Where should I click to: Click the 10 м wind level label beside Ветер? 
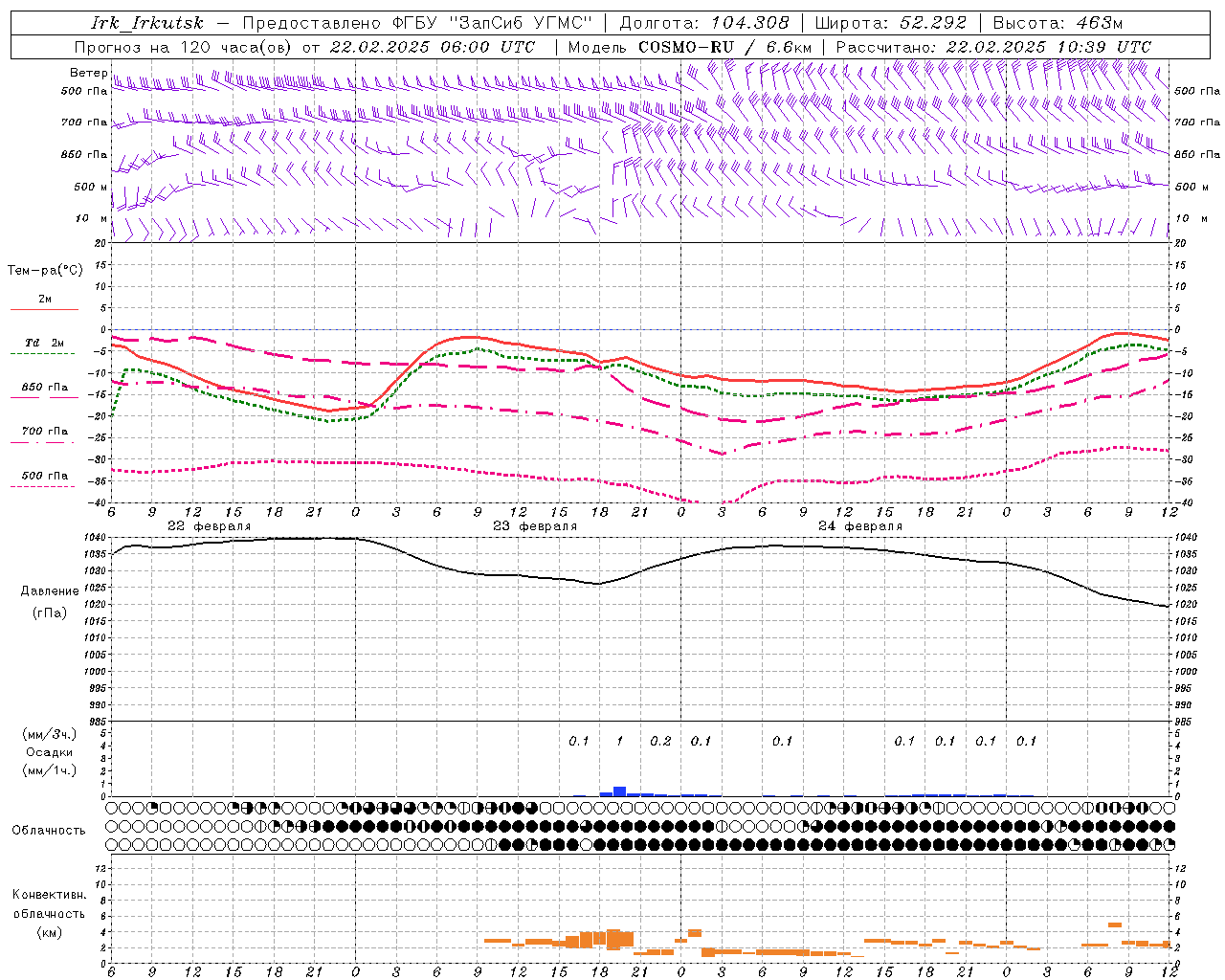pos(92,218)
